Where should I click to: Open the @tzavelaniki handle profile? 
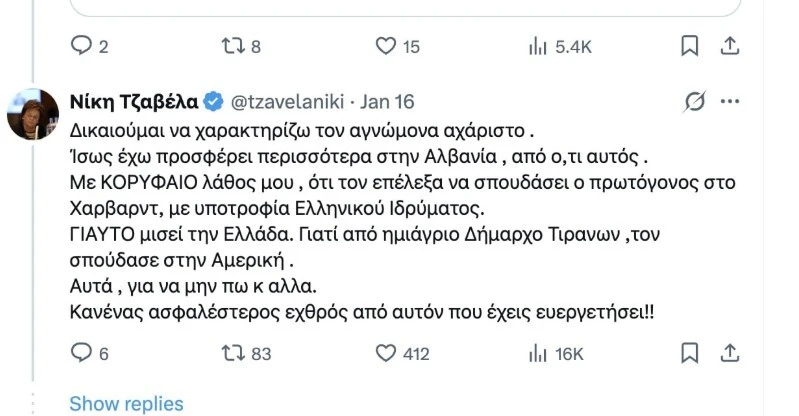pyautogui.click(x=288, y=102)
